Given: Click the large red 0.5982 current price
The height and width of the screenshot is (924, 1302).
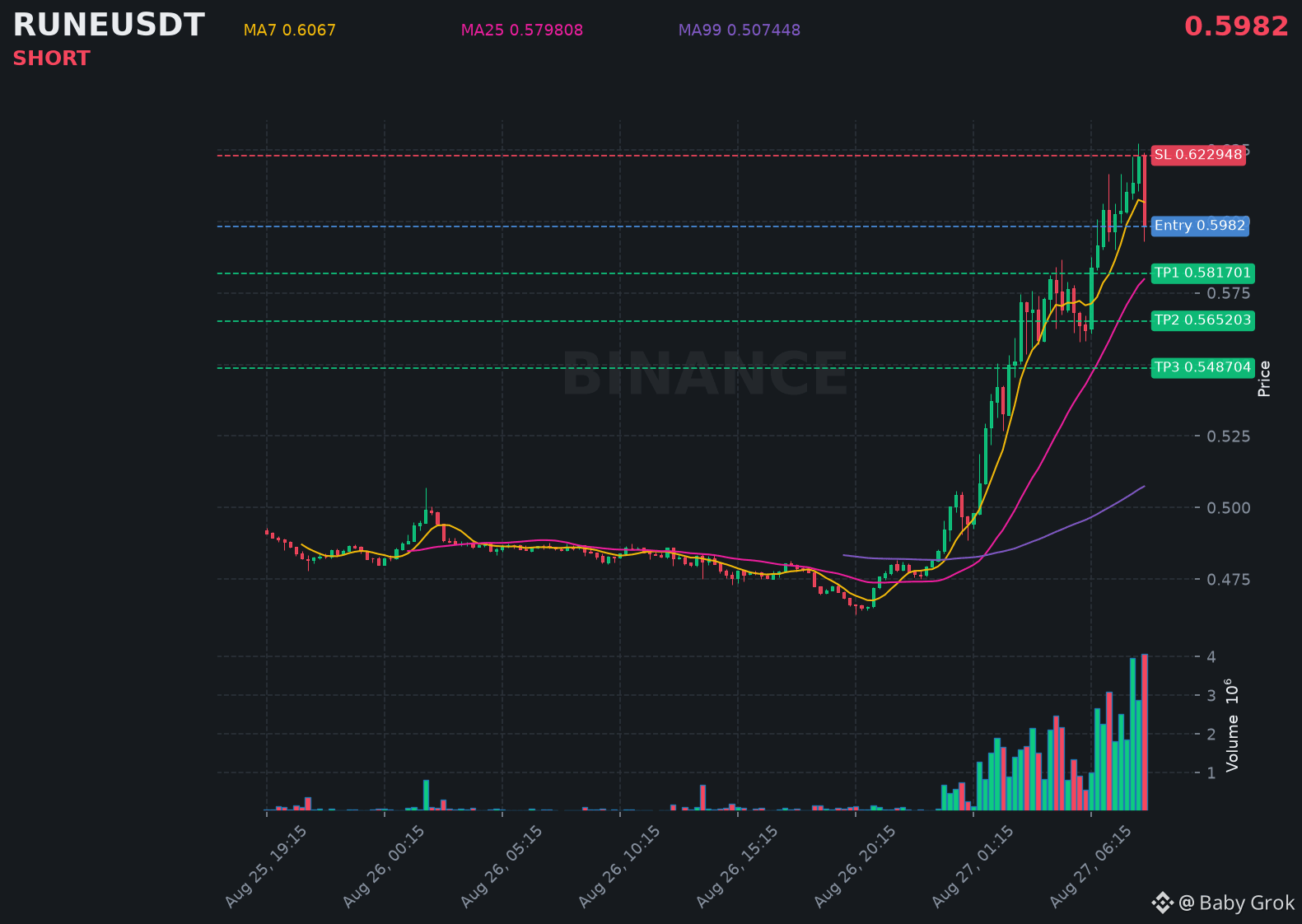Looking at the screenshot, I should tap(1236, 27).
